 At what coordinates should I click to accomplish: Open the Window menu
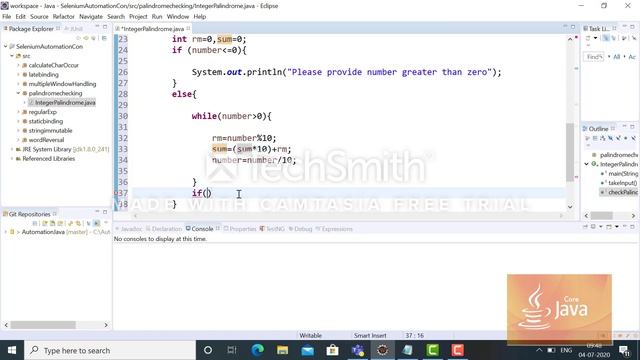pos(178,17)
